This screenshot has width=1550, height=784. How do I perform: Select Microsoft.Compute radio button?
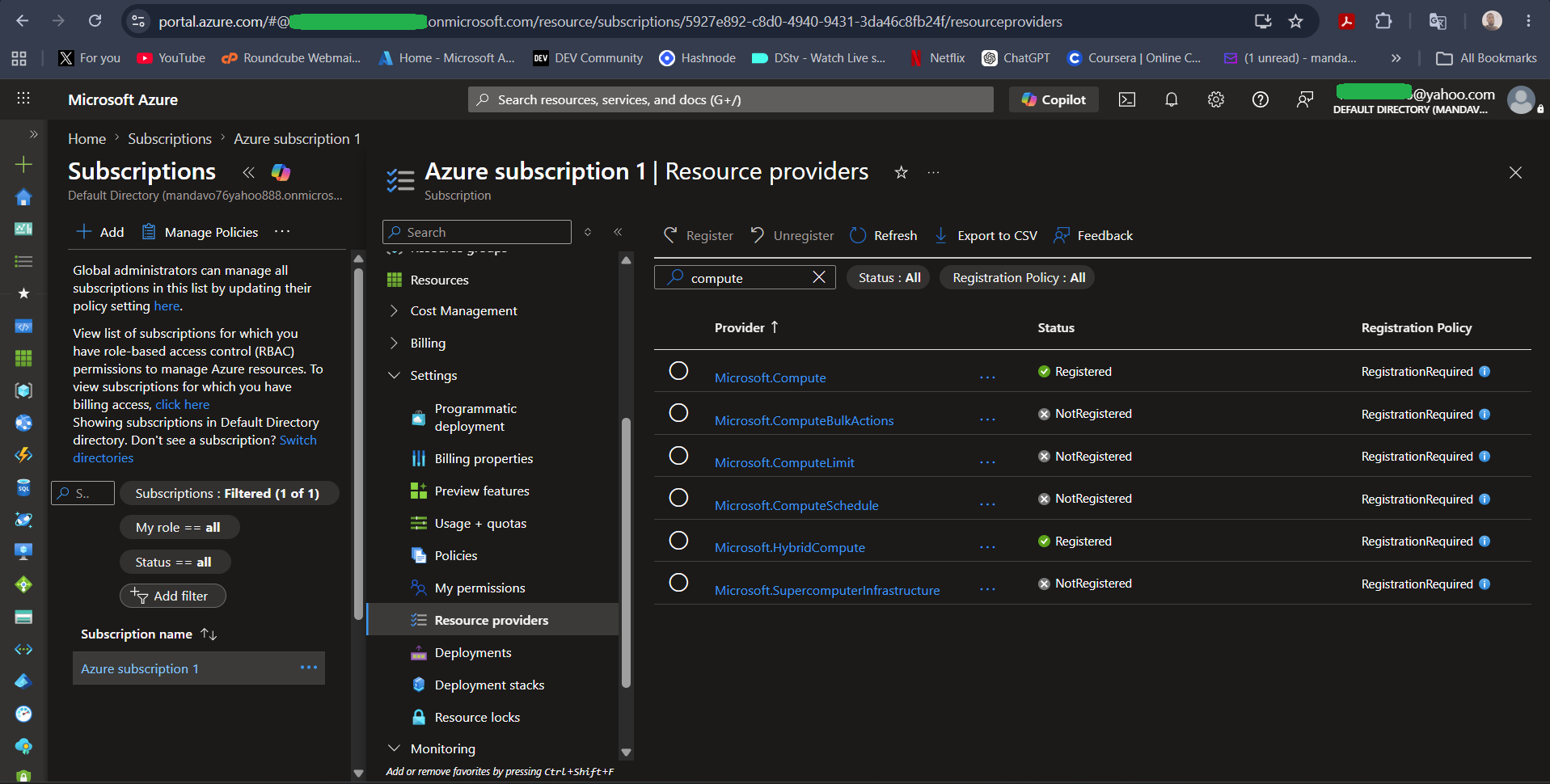click(678, 370)
